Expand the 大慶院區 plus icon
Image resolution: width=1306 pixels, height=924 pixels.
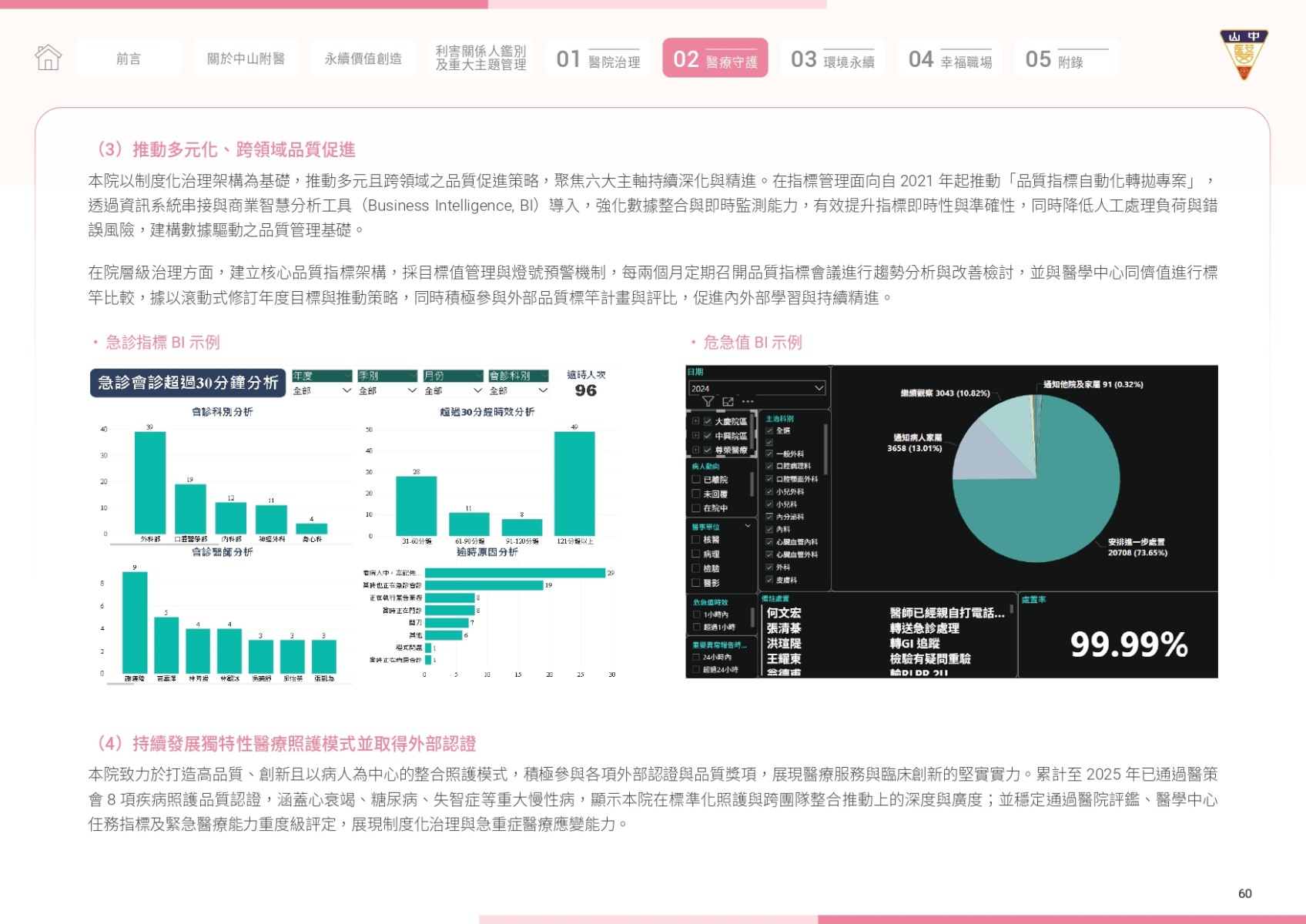coord(695,421)
